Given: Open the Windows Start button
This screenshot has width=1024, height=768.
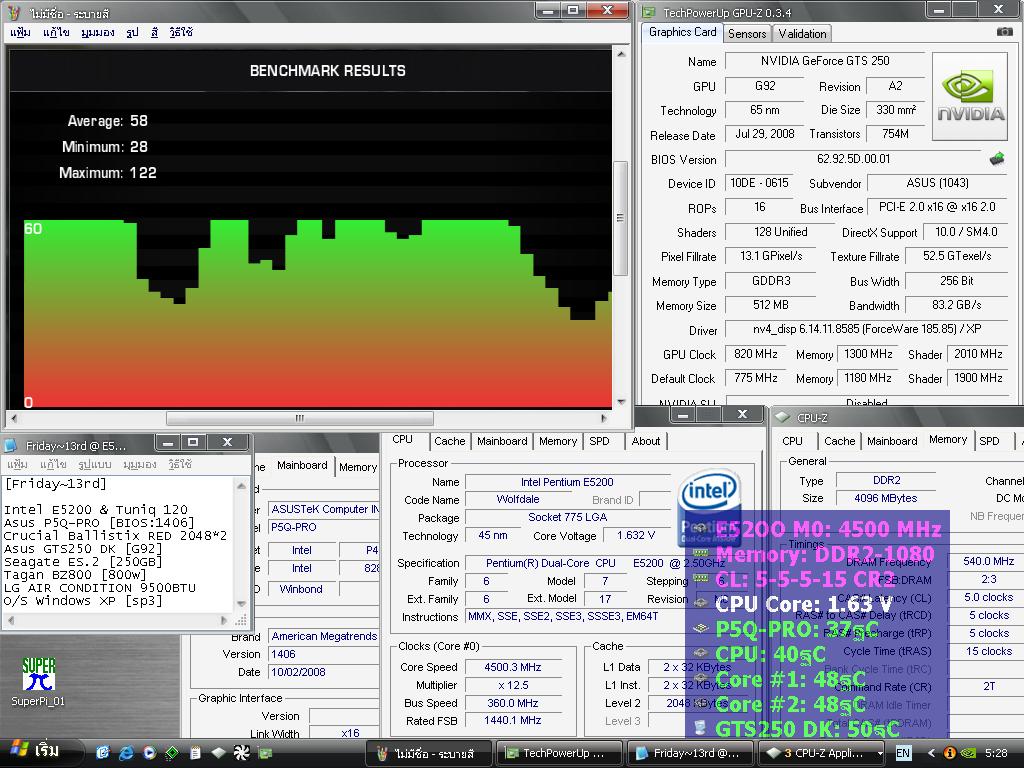Looking at the screenshot, I should [x=35, y=751].
